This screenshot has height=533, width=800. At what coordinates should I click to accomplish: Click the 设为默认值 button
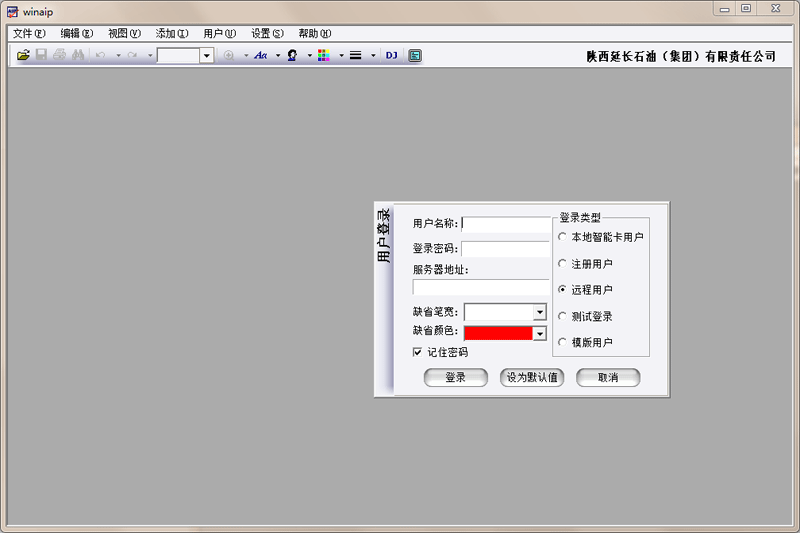click(x=532, y=378)
